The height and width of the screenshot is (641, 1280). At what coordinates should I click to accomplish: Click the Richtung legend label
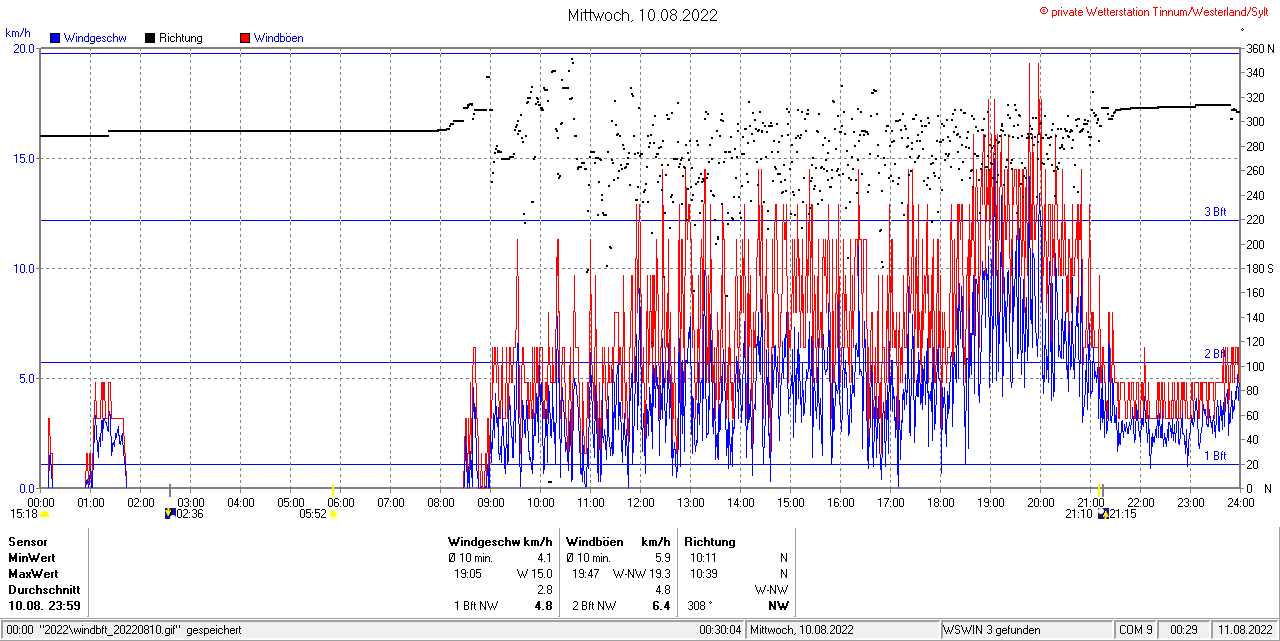181,38
